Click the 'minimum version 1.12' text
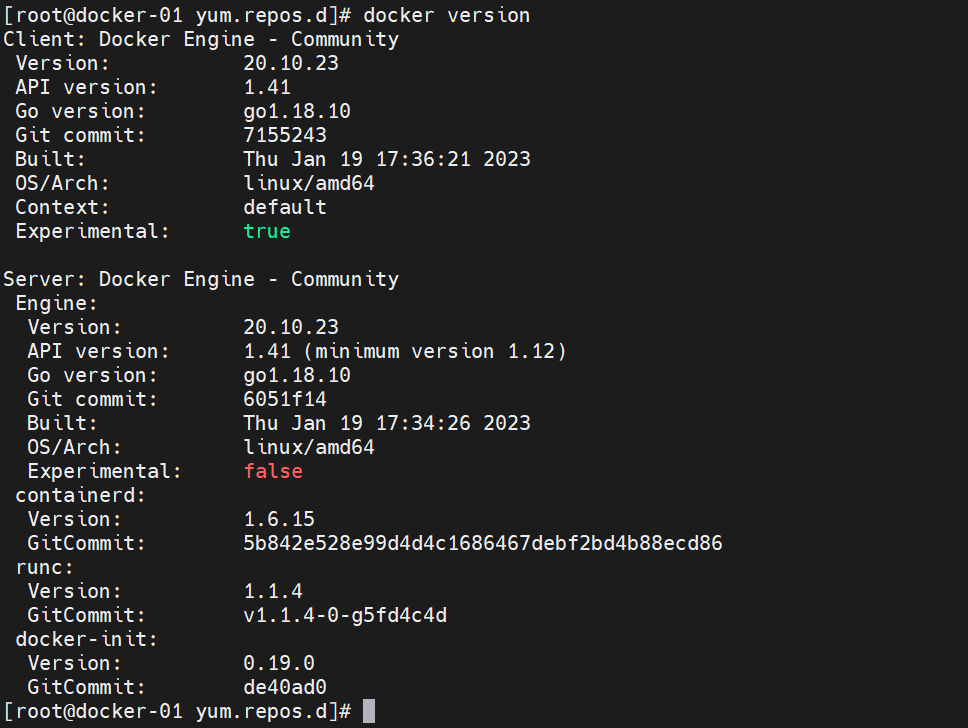968x728 pixels. [x=435, y=351]
